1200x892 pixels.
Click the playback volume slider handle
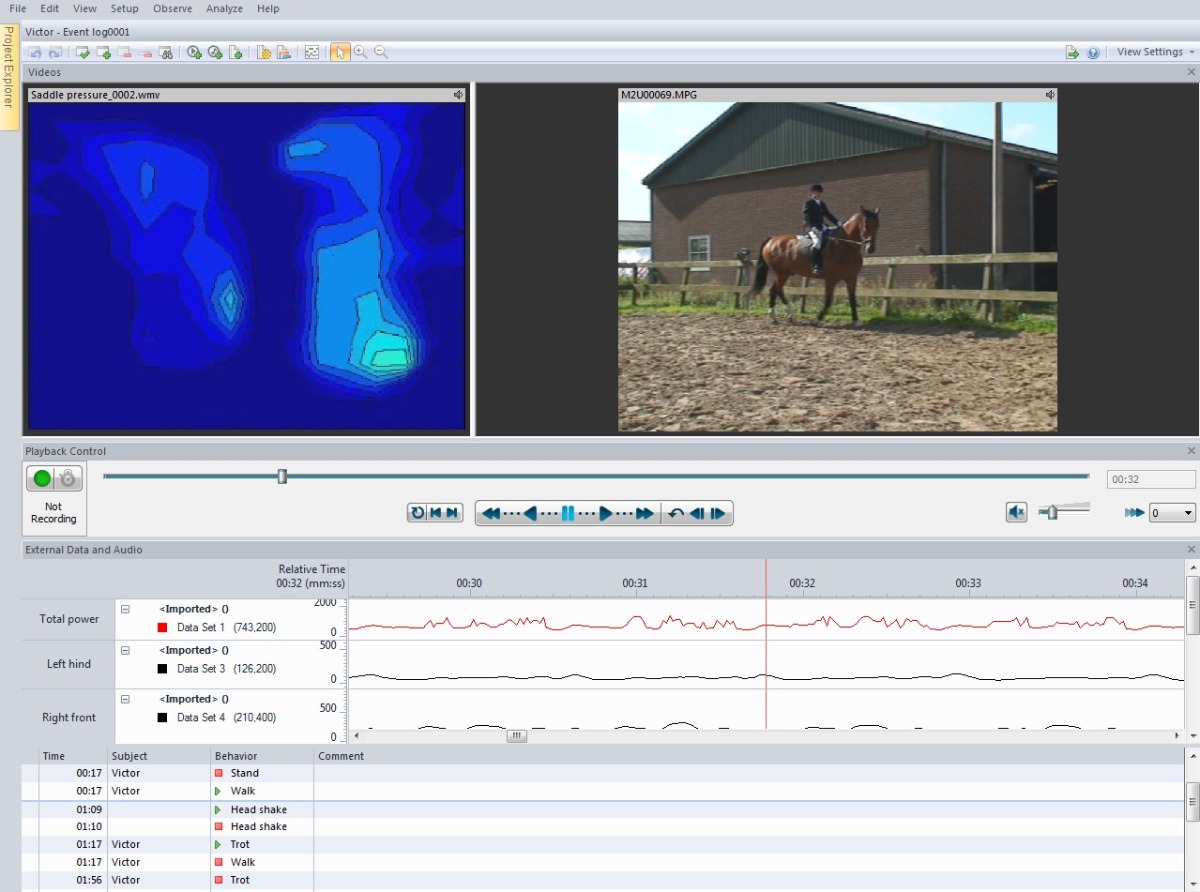[1051, 513]
